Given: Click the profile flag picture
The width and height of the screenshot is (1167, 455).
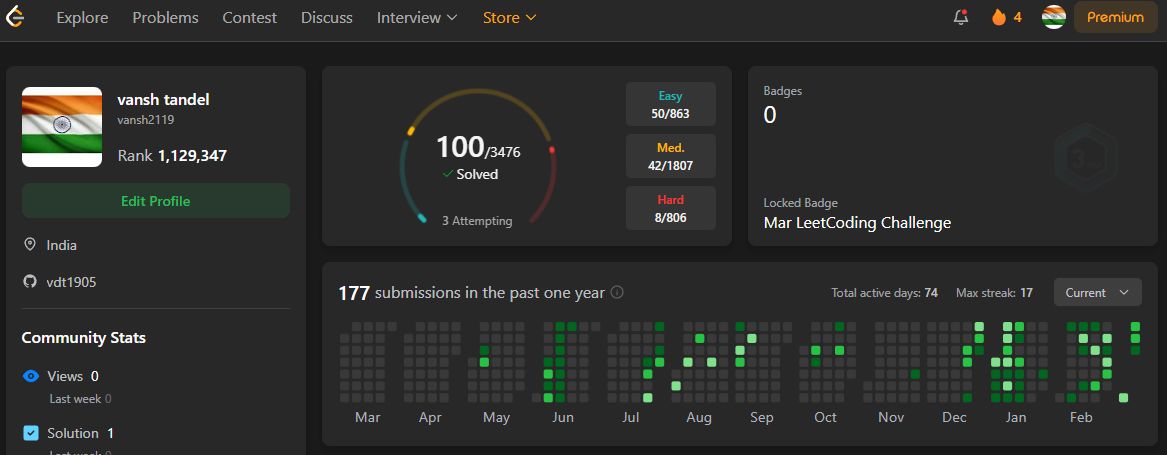Looking at the screenshot, I should [x=62, y=127].
